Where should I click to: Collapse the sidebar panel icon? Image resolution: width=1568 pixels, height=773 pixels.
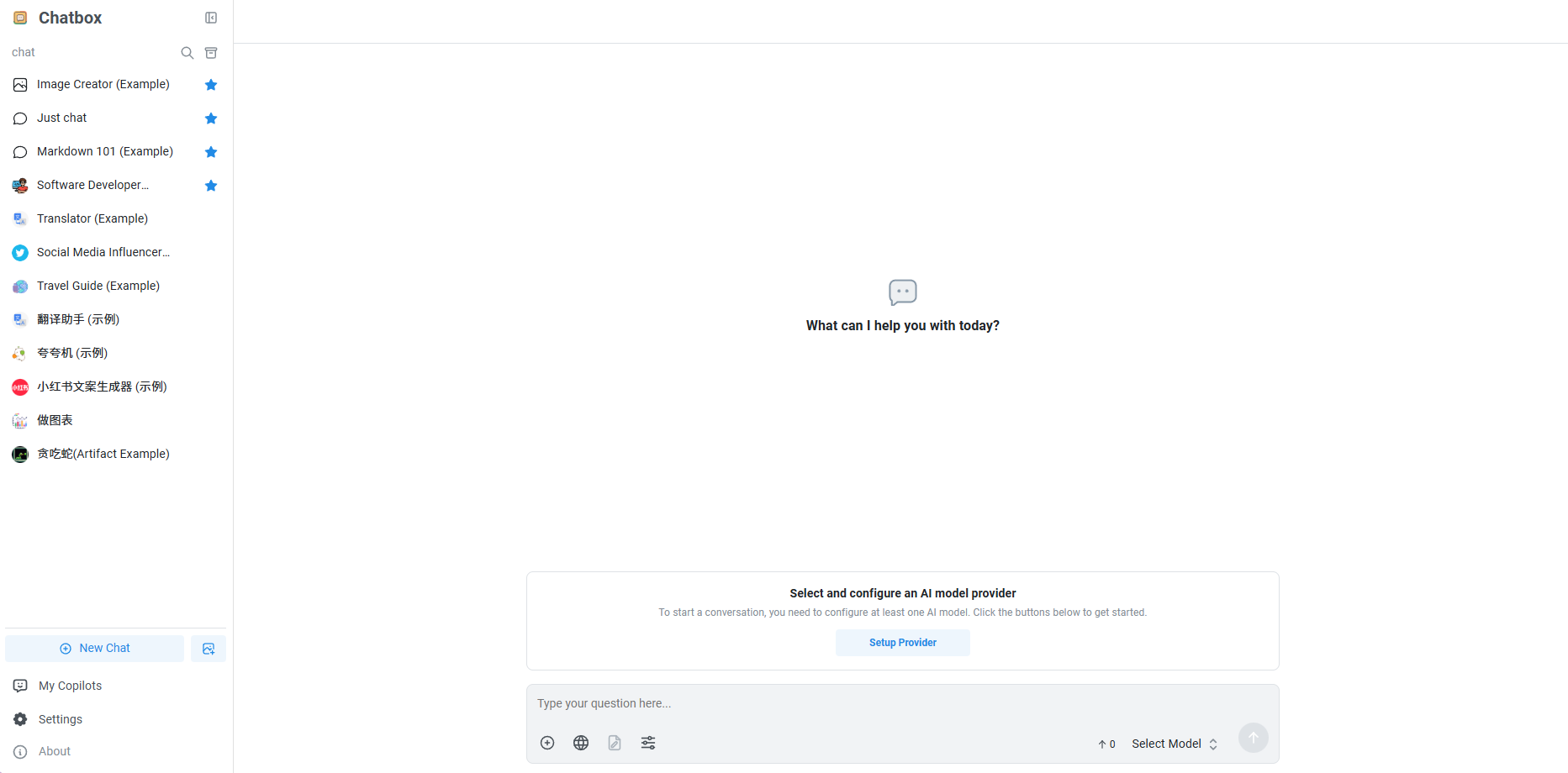click(211, 18)
